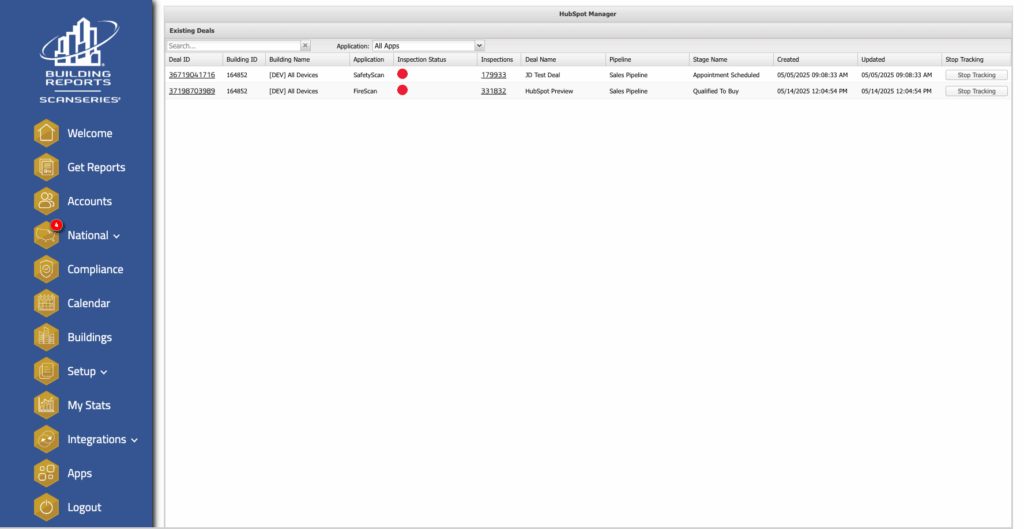View the My Stats chart icon
Screen dimensions: 1024x529
46,405
